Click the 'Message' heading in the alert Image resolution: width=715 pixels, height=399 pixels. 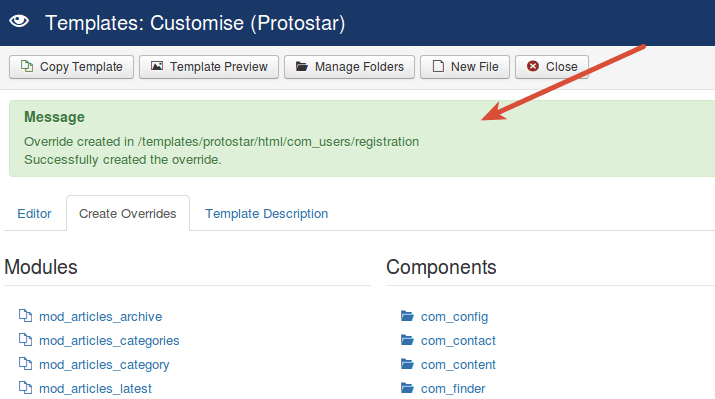pyautogui.click(x=54, y=117)
